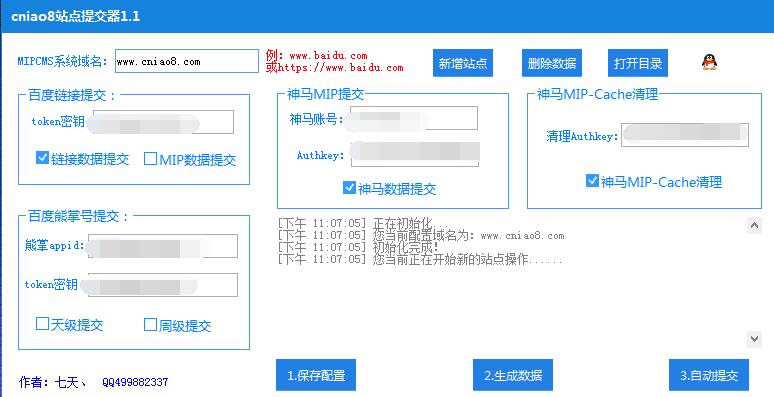
Task: Enable the 天级提交 checkbox
Action: tap(42, 324)
